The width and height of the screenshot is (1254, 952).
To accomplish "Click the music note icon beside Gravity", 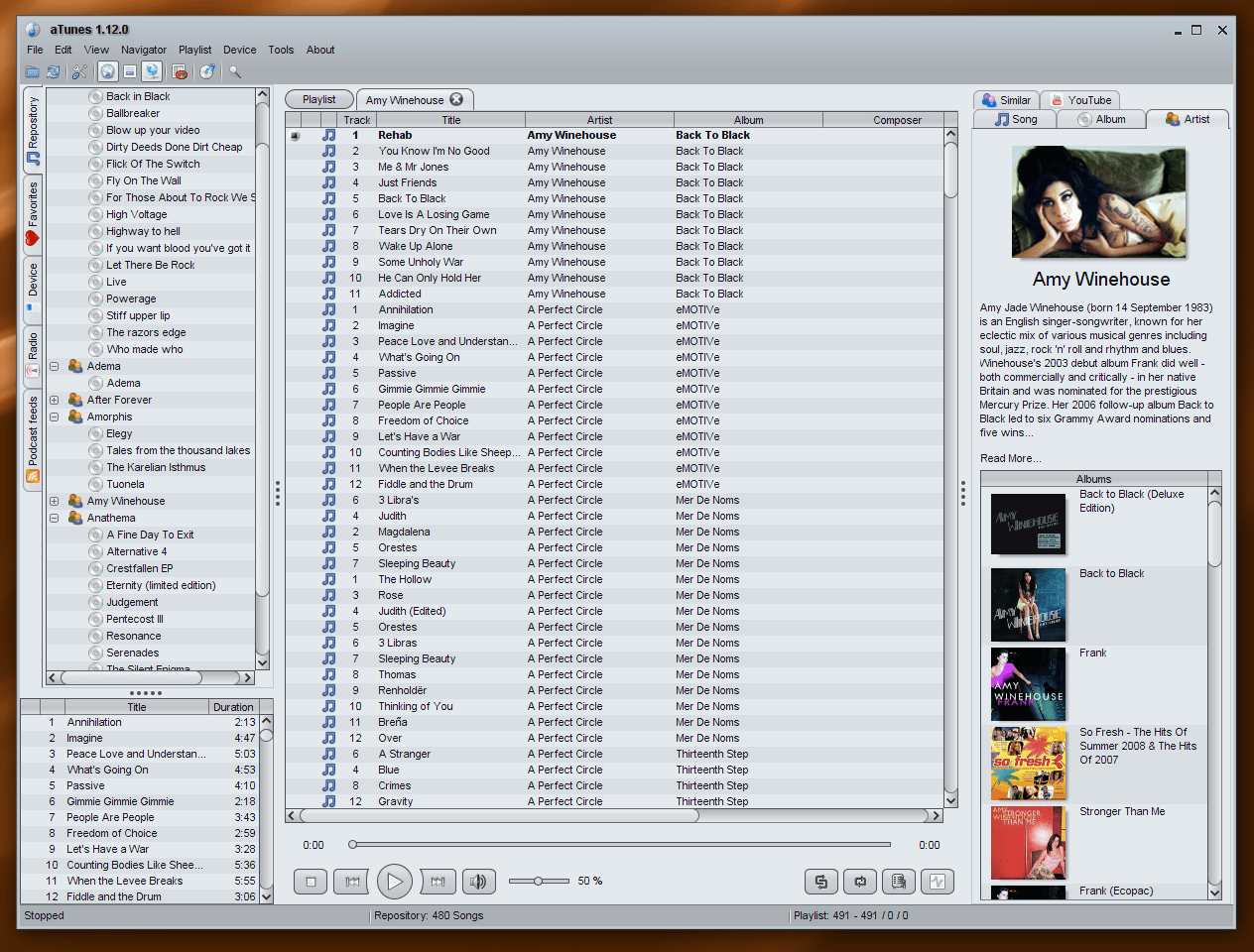I will (328, 801).
